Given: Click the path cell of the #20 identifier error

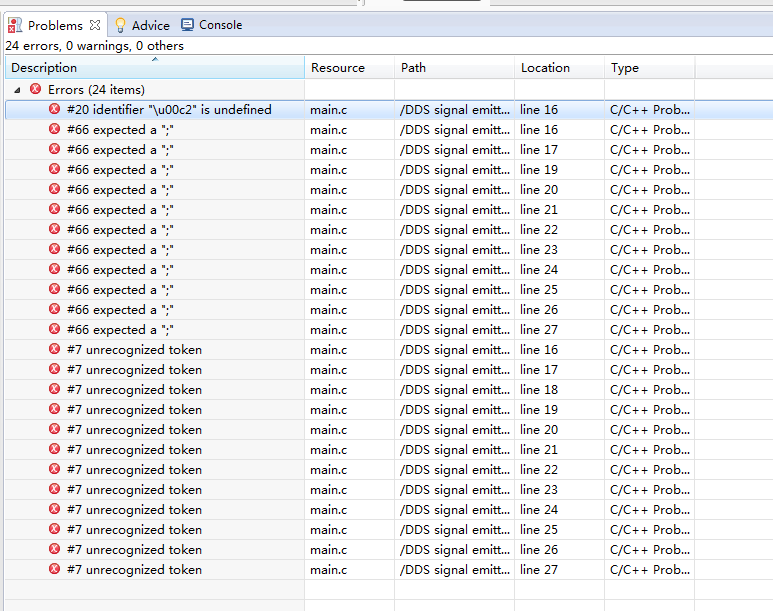Looking at the screenshot, I should [455, 109].
